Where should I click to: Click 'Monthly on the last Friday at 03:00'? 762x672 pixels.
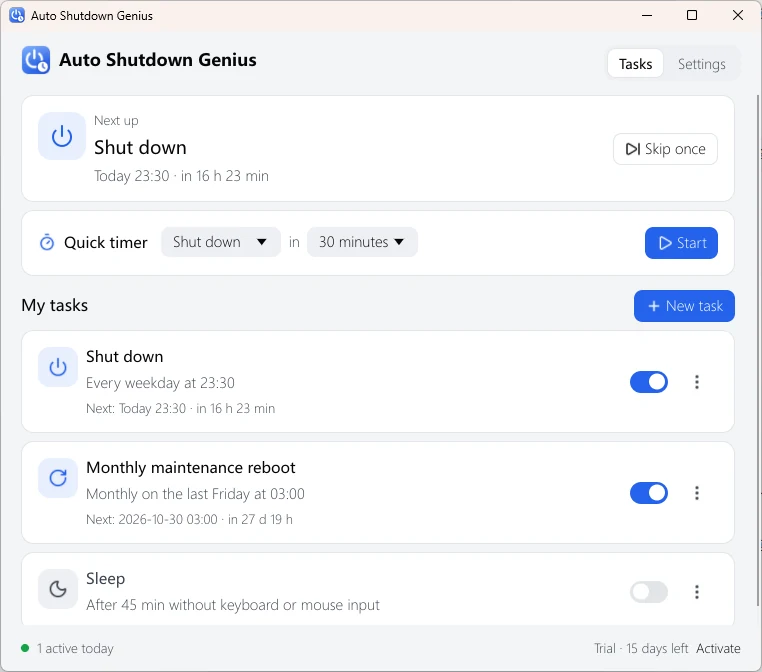click(195, 494)
